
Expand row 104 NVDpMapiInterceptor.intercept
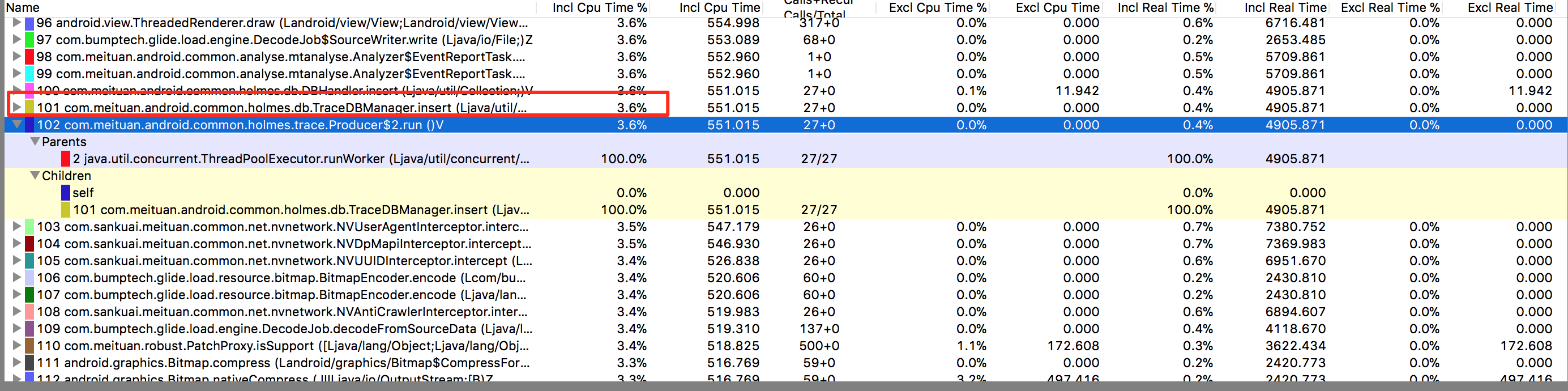16,244
